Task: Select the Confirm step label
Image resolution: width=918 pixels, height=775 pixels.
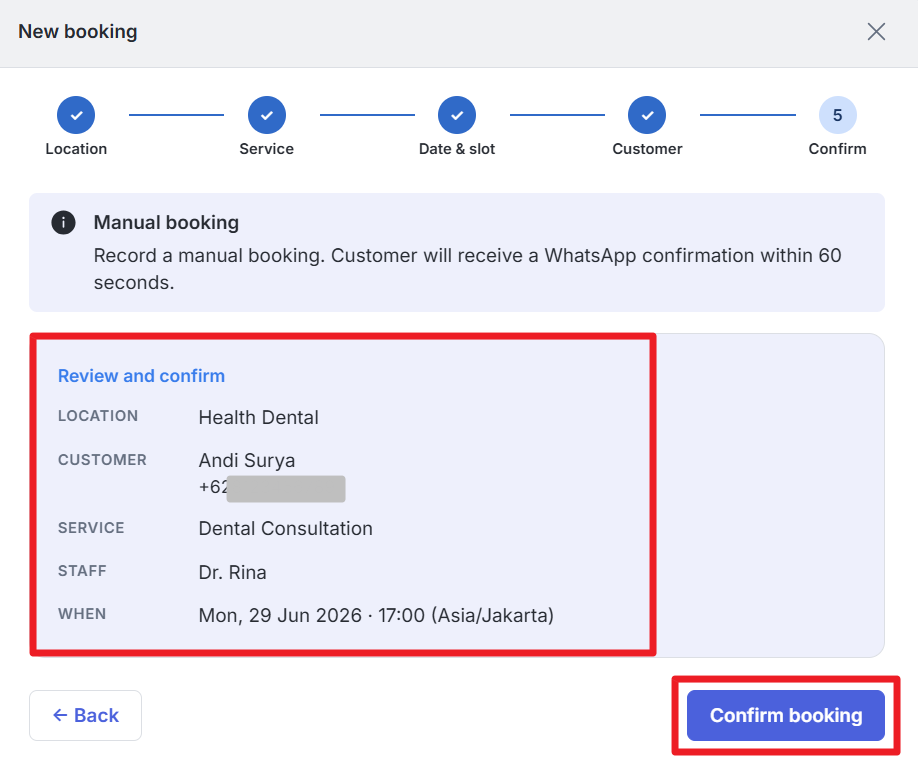Action: click(x=837, y=149)
